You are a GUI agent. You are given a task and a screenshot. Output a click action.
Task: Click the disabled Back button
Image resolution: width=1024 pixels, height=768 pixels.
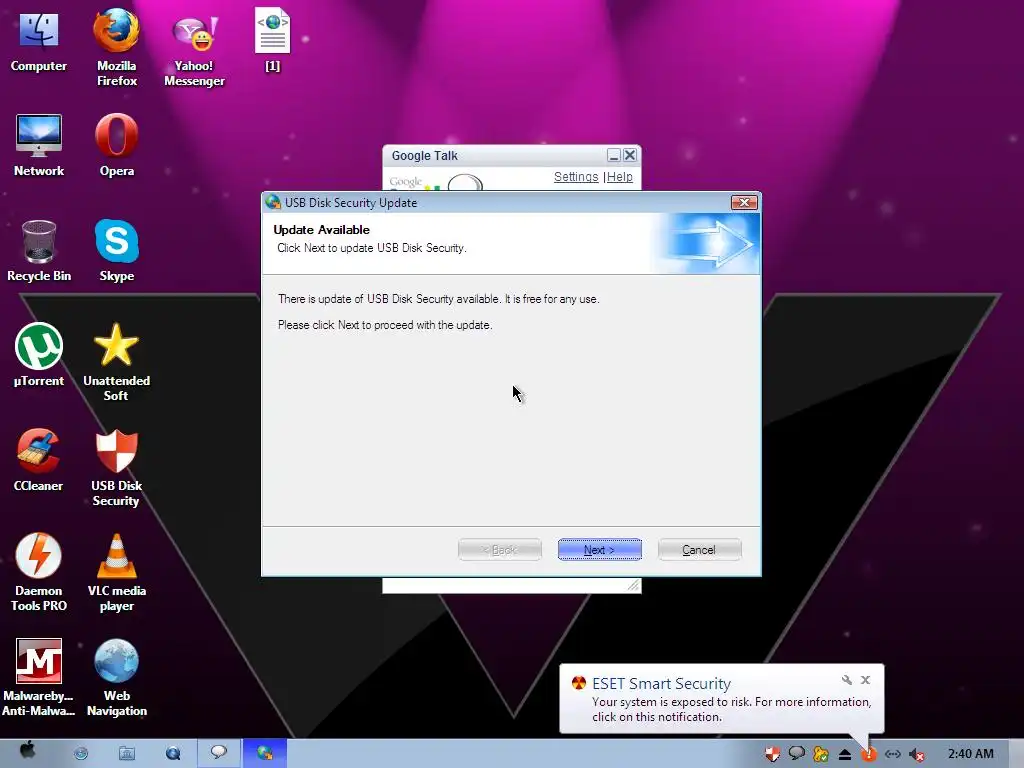tap(500, 550)
